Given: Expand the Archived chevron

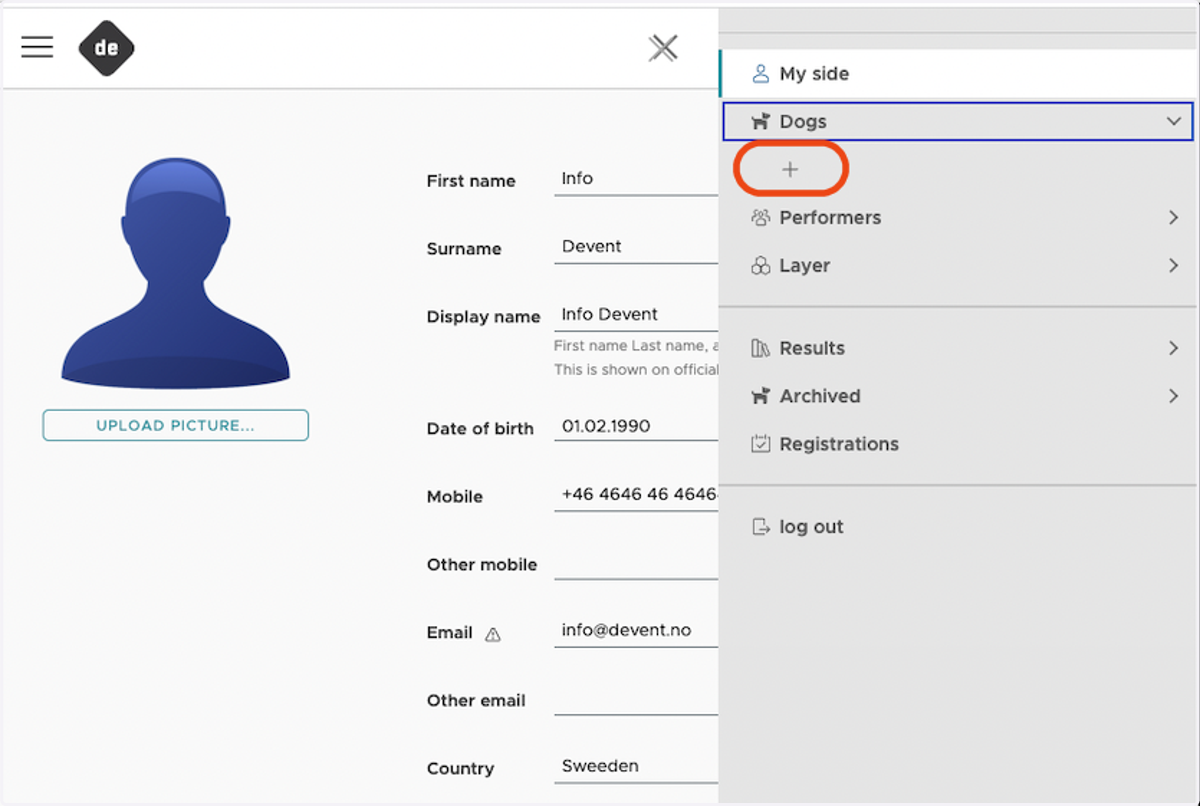Looking at the screenshot, I should [1174, 396].
